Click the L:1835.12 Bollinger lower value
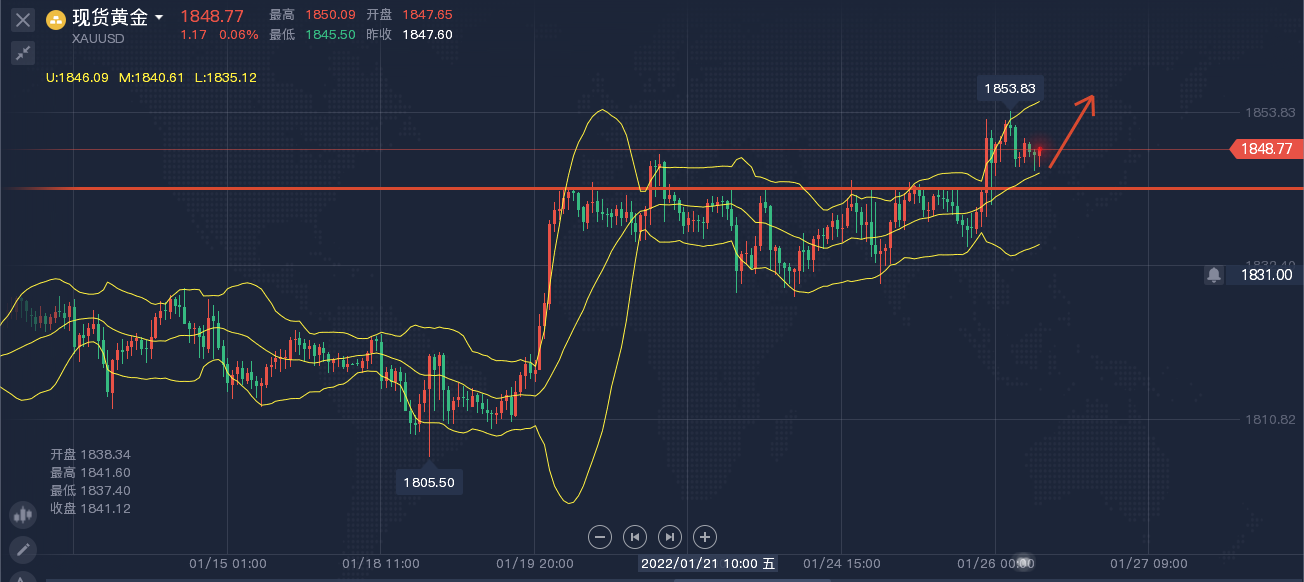Viewport: 1304px width, 582px height. coord(225,77)
